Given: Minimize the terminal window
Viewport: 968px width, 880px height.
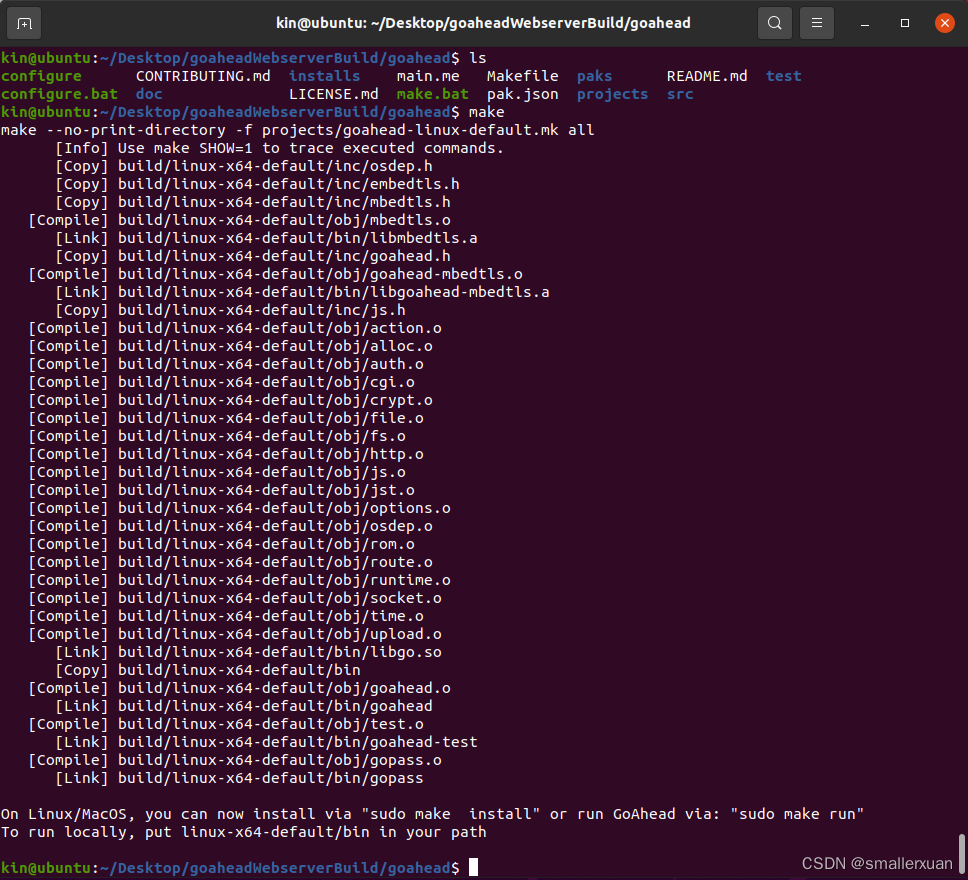Looking at the screenshot, I should pos(865,23).
